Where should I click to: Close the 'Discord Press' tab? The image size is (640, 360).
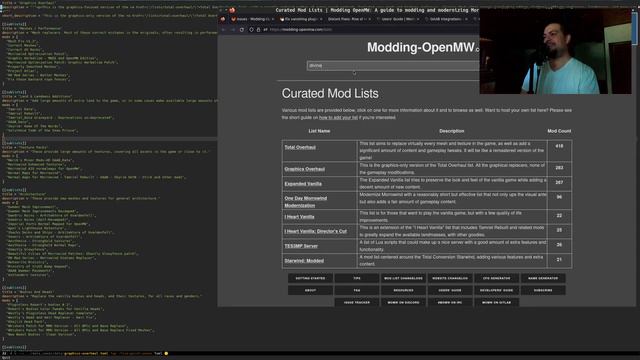370,19
